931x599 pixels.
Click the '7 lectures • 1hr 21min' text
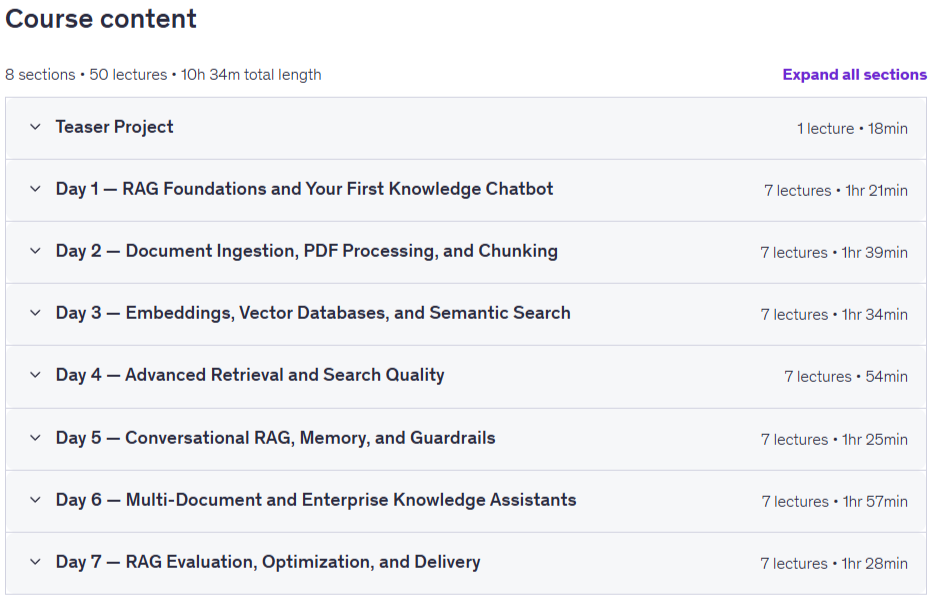[836, 191]
